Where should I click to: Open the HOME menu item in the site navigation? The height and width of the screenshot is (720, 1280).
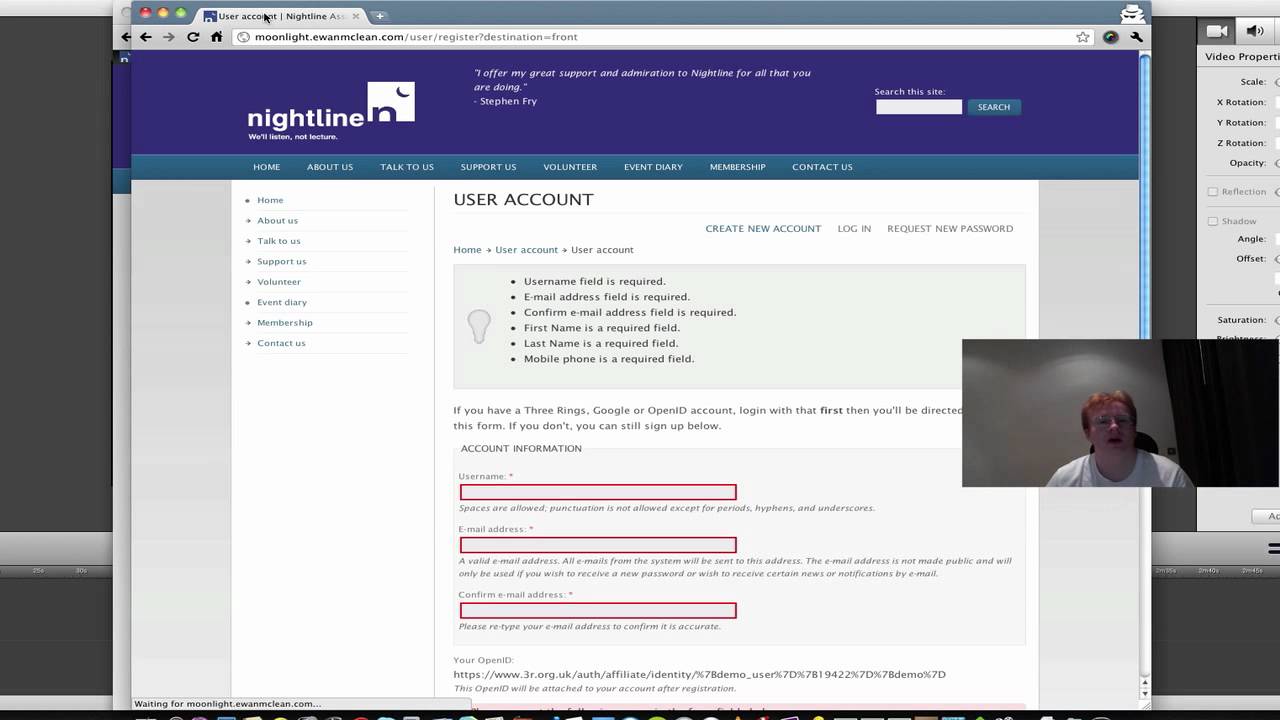tap(266, 167)
